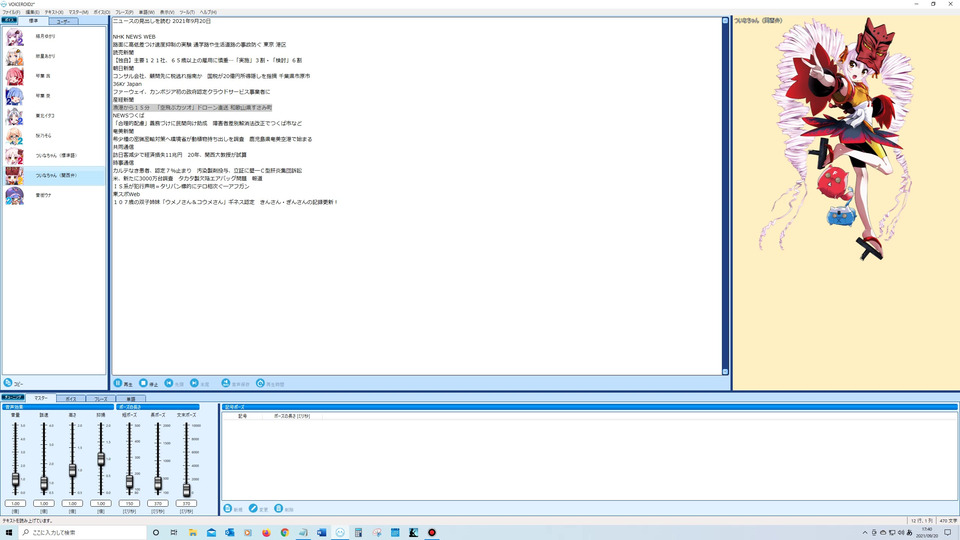The image size is (960, 540).
Task: Click the 音量 value input field
Action: point(15,503)
